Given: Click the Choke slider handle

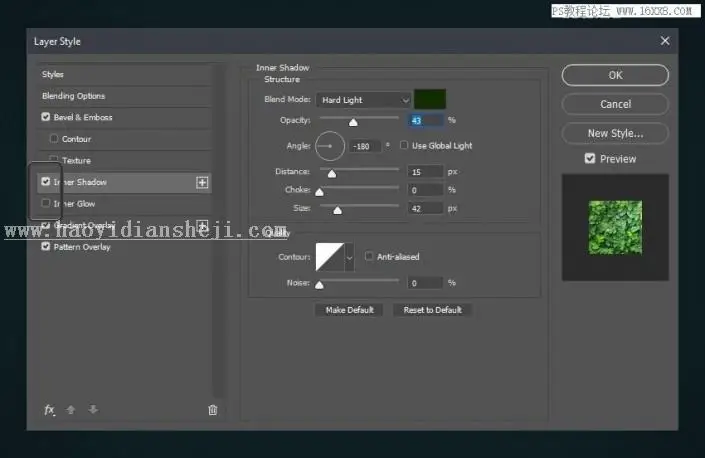Looking at the screenshot, I should (319, 192).
